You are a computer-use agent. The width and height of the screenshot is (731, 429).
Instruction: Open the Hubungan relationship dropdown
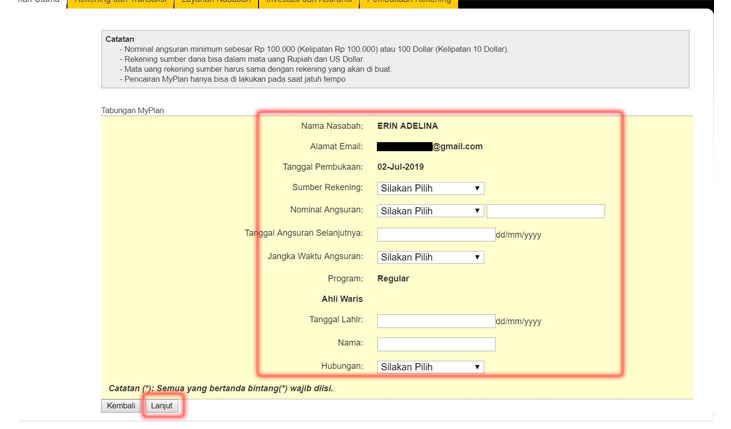[x=430, y=367]
